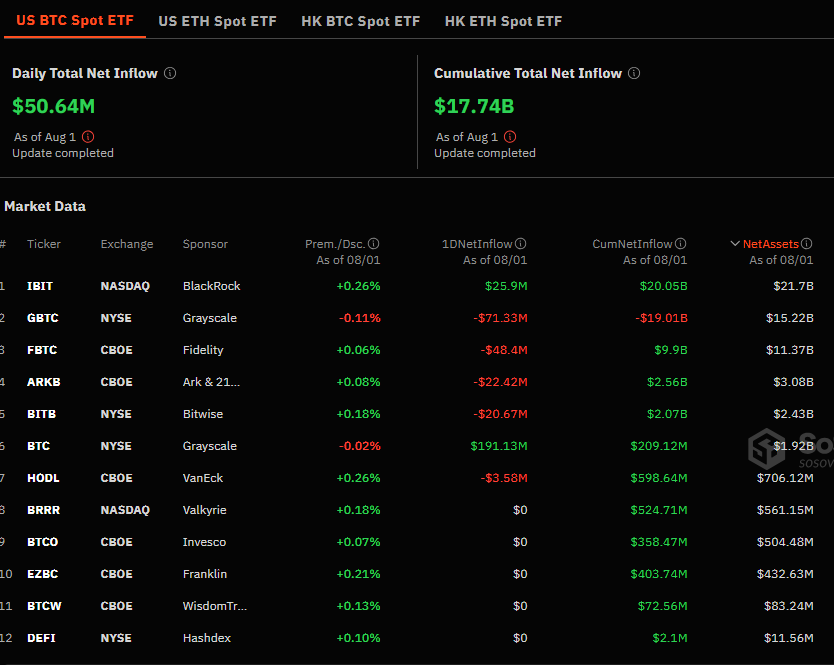The image size is (834, 665).
Task: Toggle the NetAssets sort order chevron
Action: 734,243
